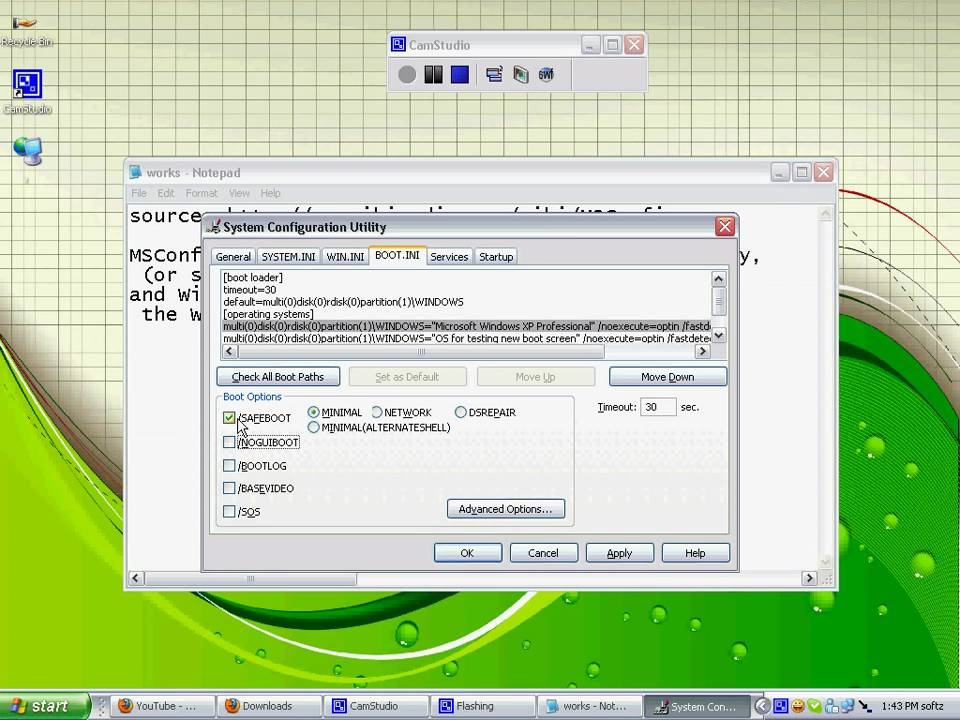
Task: Enable the /NOGUIBOOT checkbox
Action: [229, 442]
